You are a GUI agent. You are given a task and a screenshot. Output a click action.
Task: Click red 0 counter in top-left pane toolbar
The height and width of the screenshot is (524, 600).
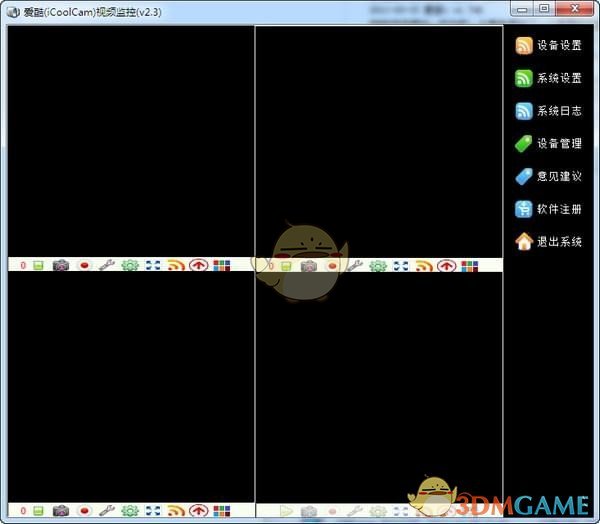click(x=23, y=265)
